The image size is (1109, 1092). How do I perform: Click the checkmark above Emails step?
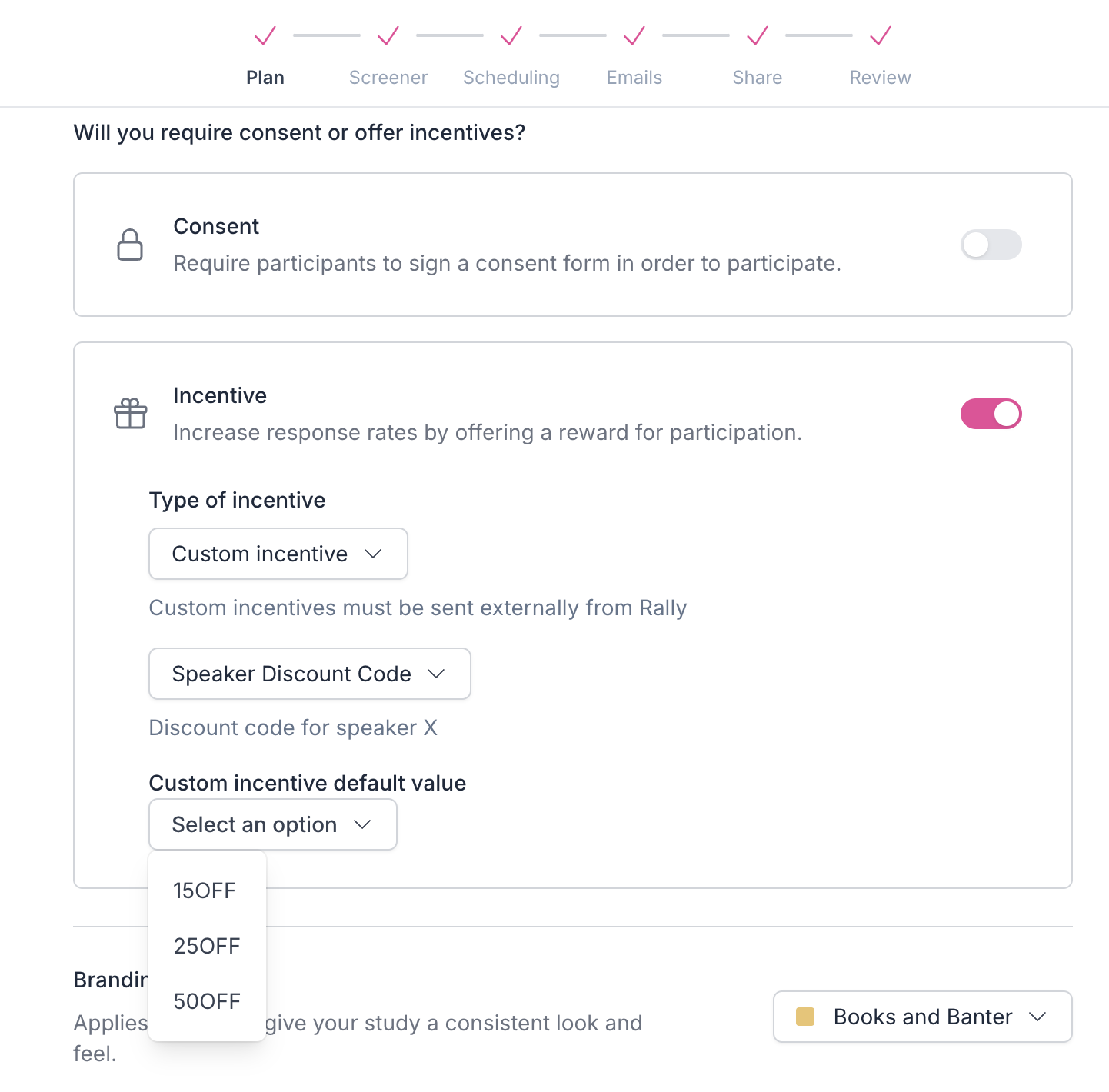pos(634,35)
